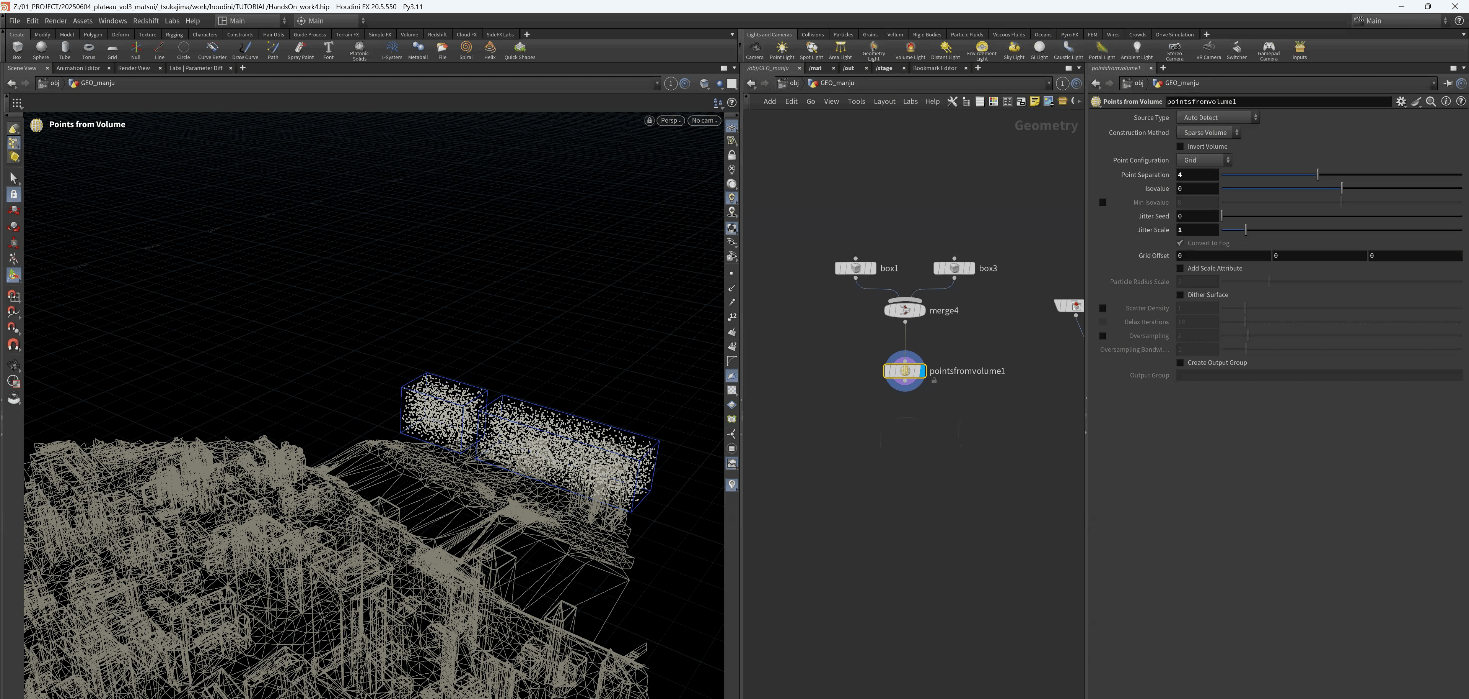This screenshot has width=1469, height=699.
Task: Click the Sky Light shelf tool
Action: (1014, 49)
